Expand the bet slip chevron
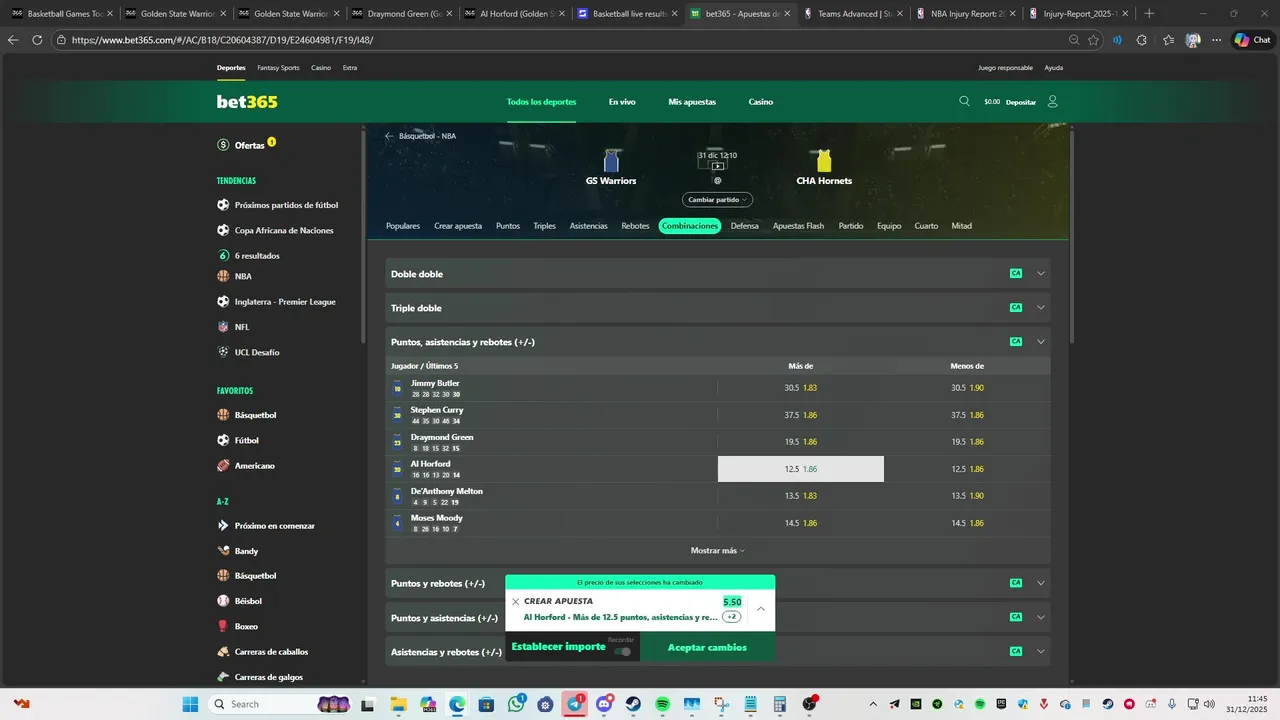This screenshot has width=1280, height=720. click(x=760, y=609)
